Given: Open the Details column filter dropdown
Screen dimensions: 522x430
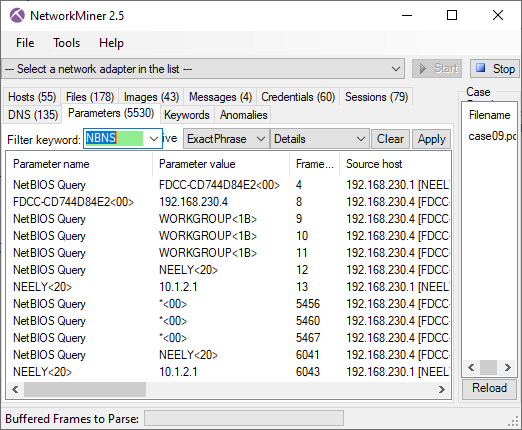Looking at the screenshot, I should [319, 139].
